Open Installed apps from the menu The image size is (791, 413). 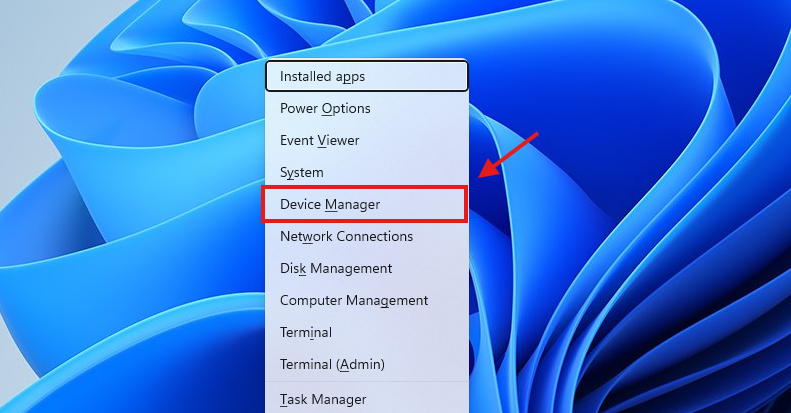[x=367, y=76]
